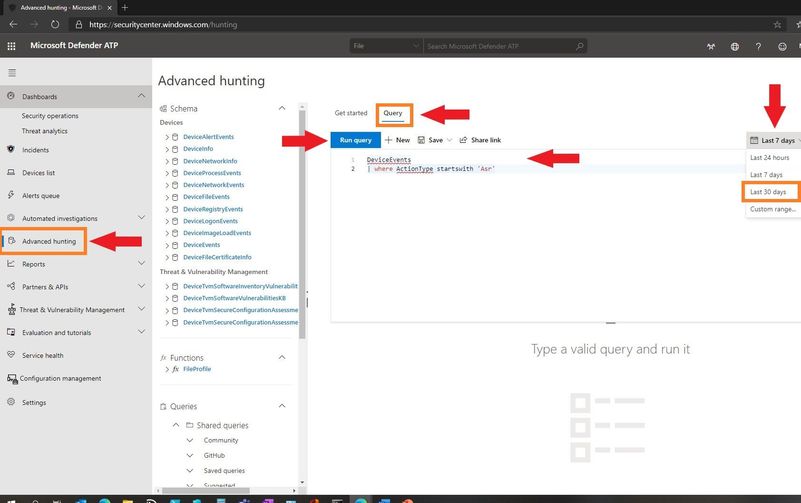Screen dimensions: 801x503
Task: Select the DeviceInfo table
Action: 198,149
